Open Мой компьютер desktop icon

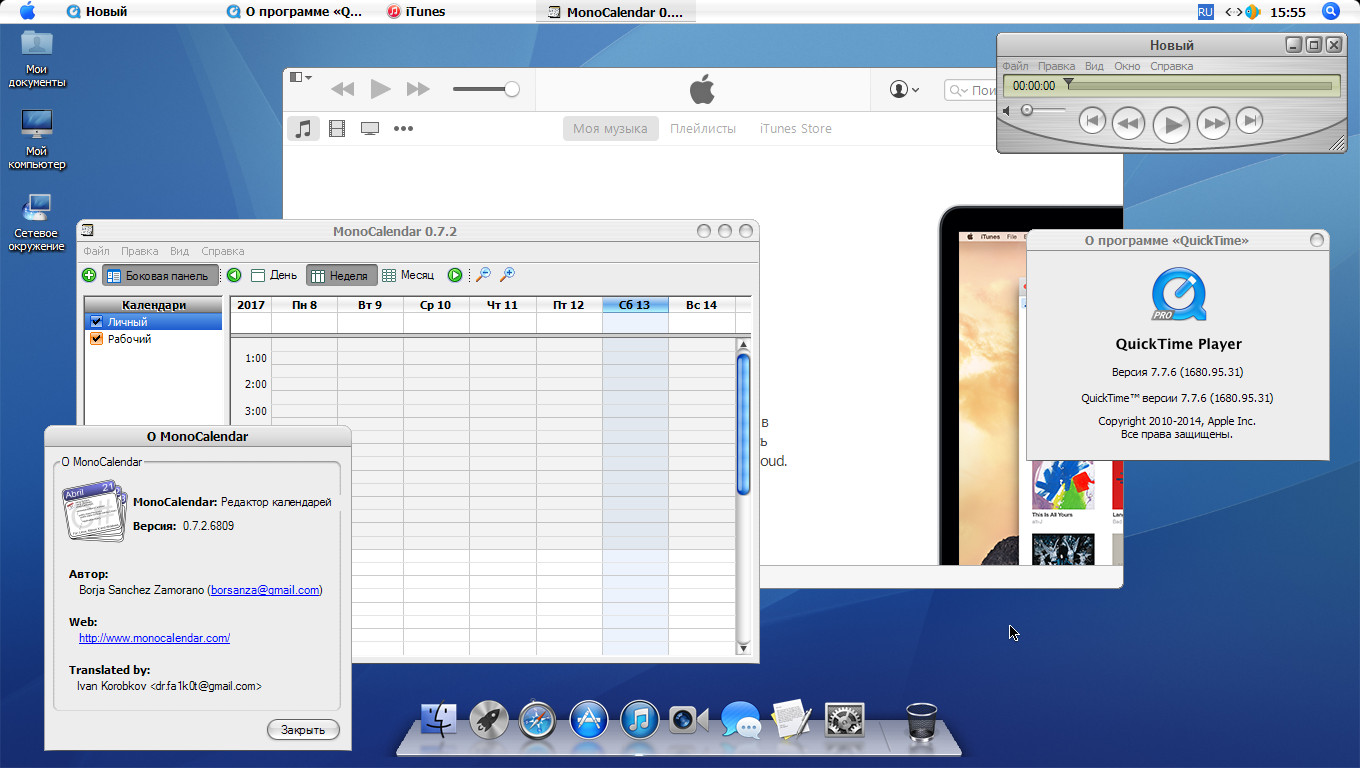(x=37, y=140)
